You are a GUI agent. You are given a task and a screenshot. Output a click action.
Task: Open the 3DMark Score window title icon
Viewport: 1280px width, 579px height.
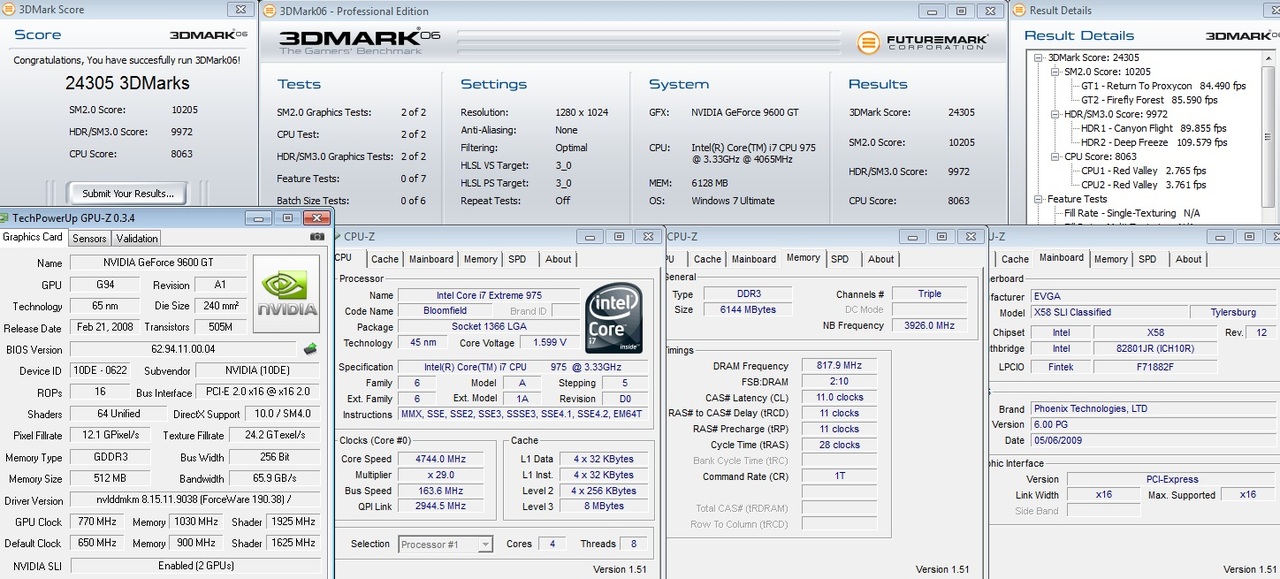pos(9,10)
